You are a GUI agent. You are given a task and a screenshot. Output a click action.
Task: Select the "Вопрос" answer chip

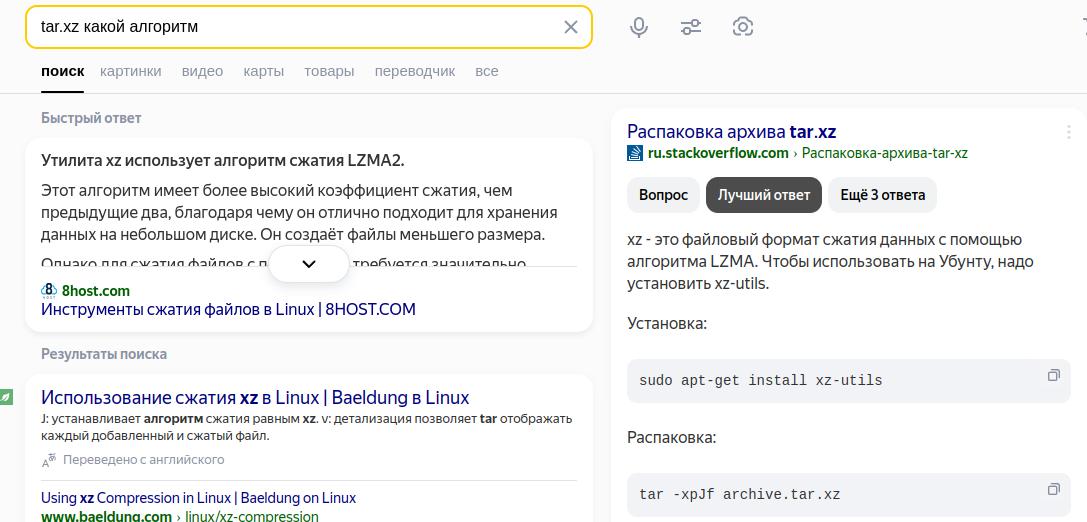point(663,195)
